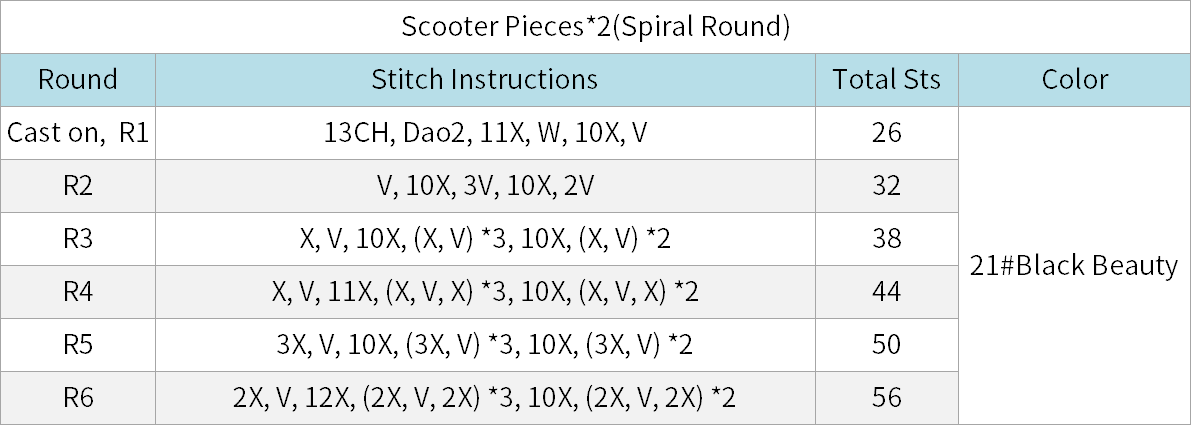
Task: Select the Round column header
Action: click(78, 80)
